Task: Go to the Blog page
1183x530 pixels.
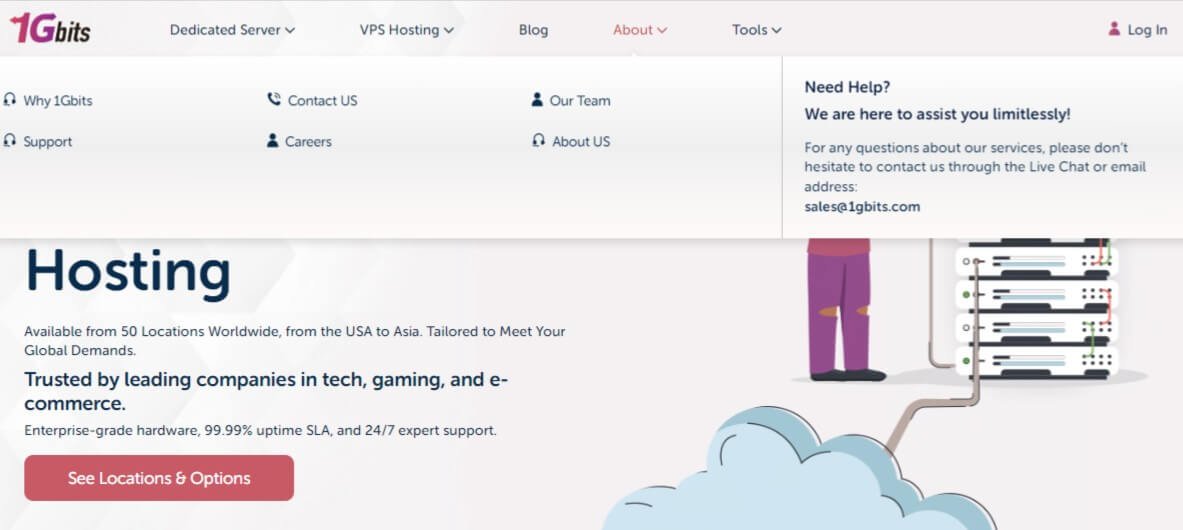Action: [x=533, y=30]
